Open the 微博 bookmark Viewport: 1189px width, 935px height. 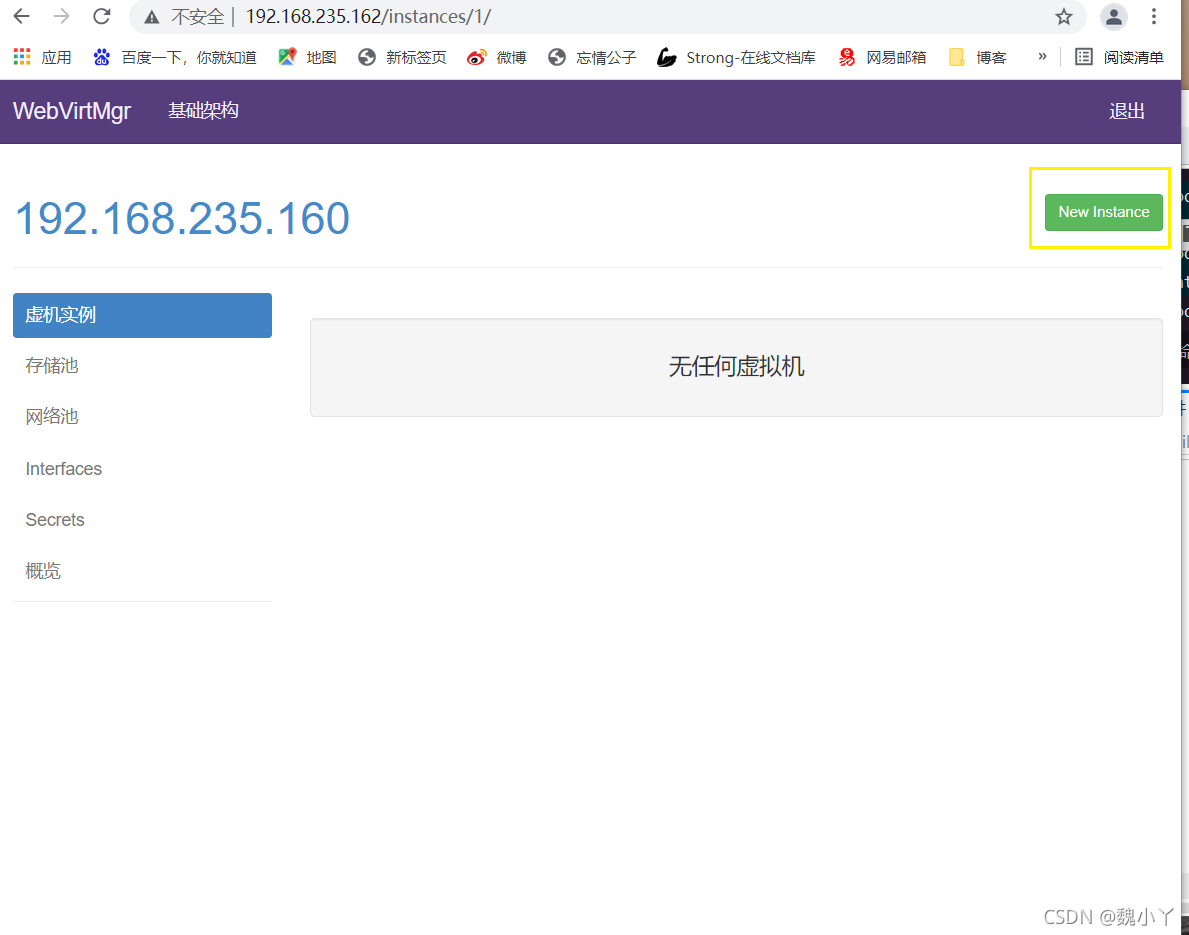point(497,57)
